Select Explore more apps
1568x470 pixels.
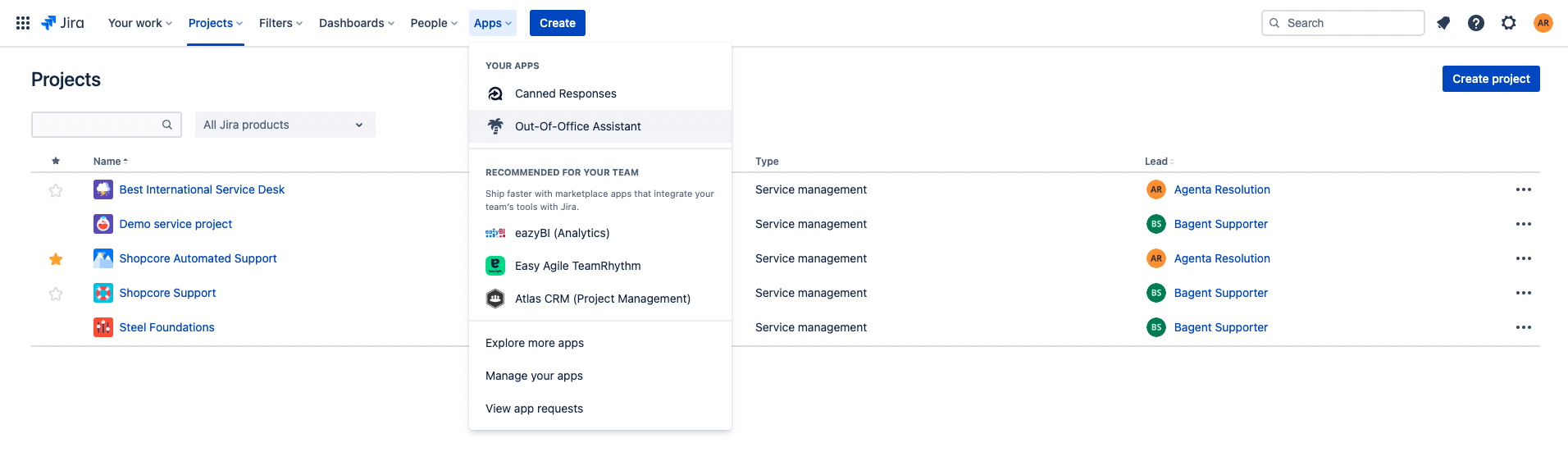point(600,343)
